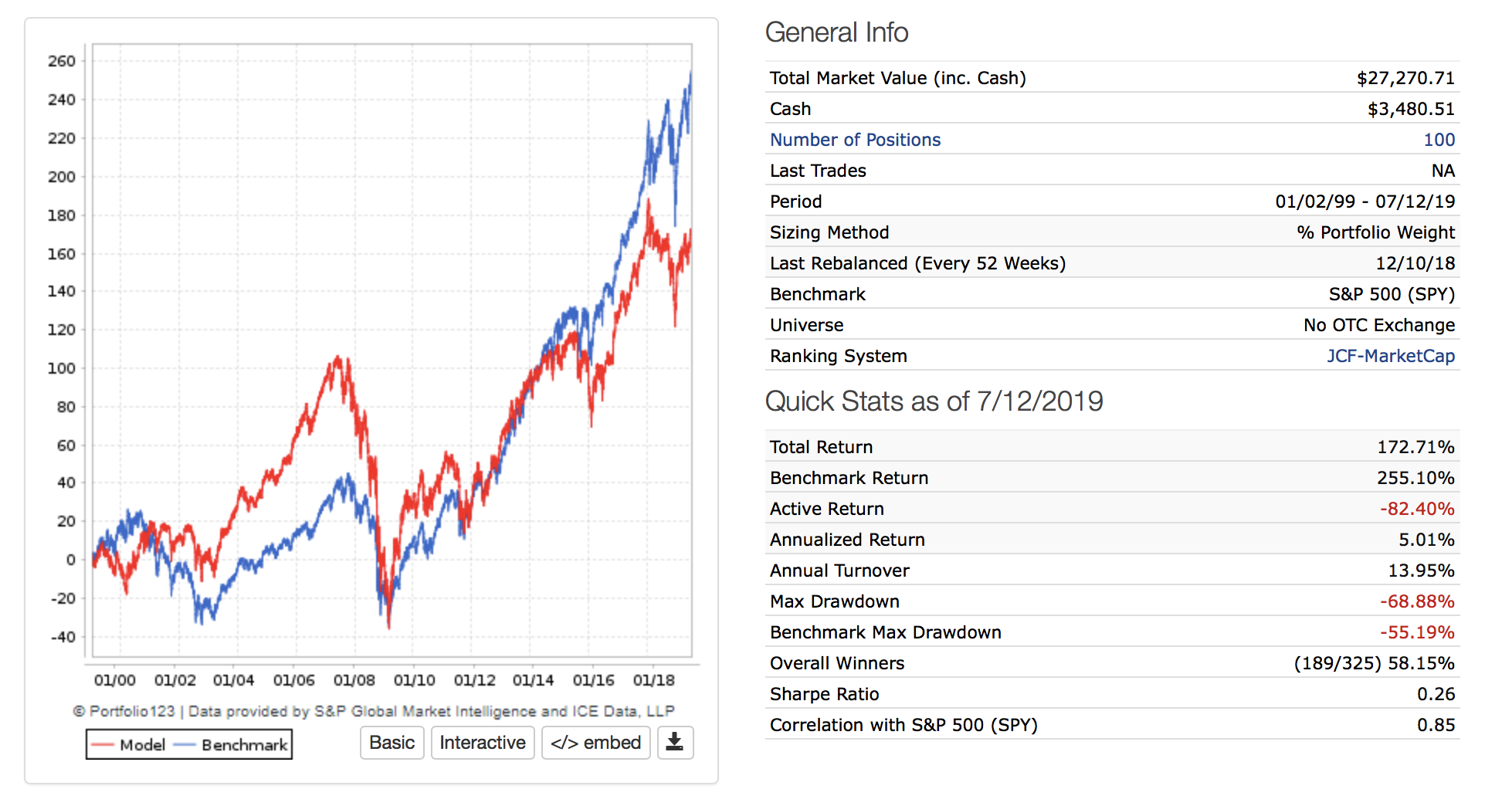Click the 01/08 label on chart axis
Screen dimensions: 1512x806
tap(354, 680)
